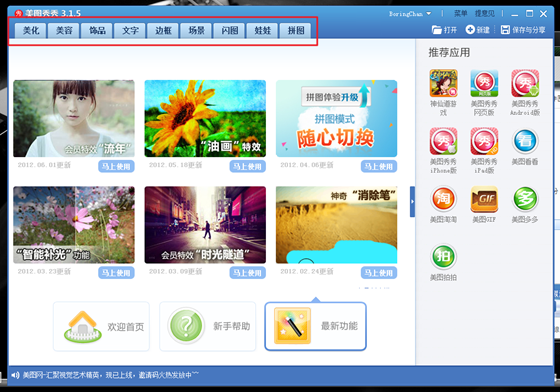The height and width of the screenshot is (392, 560).
Task: Open the 拼图模式随心切换 banner
Action: pyautogui.click(x=336, y=119)
